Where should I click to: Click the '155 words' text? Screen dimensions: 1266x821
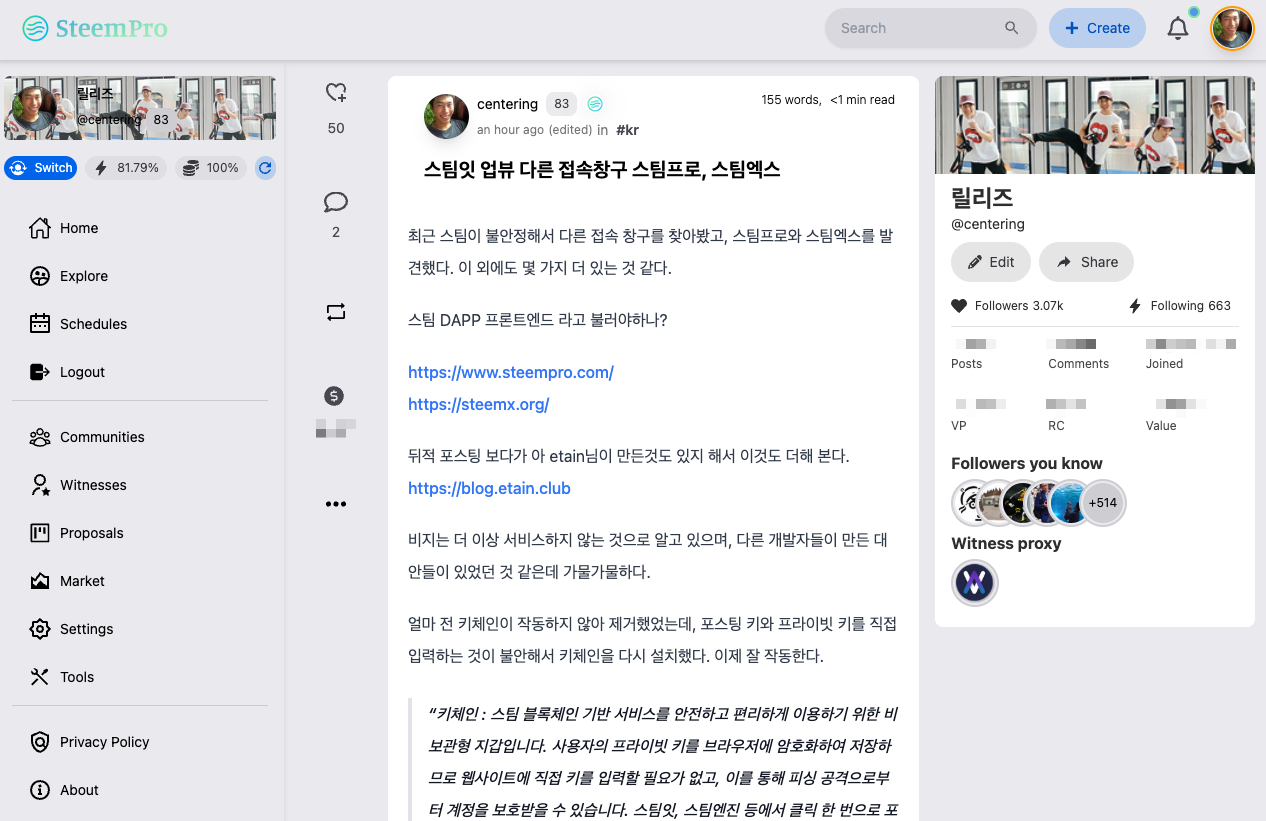791,100
